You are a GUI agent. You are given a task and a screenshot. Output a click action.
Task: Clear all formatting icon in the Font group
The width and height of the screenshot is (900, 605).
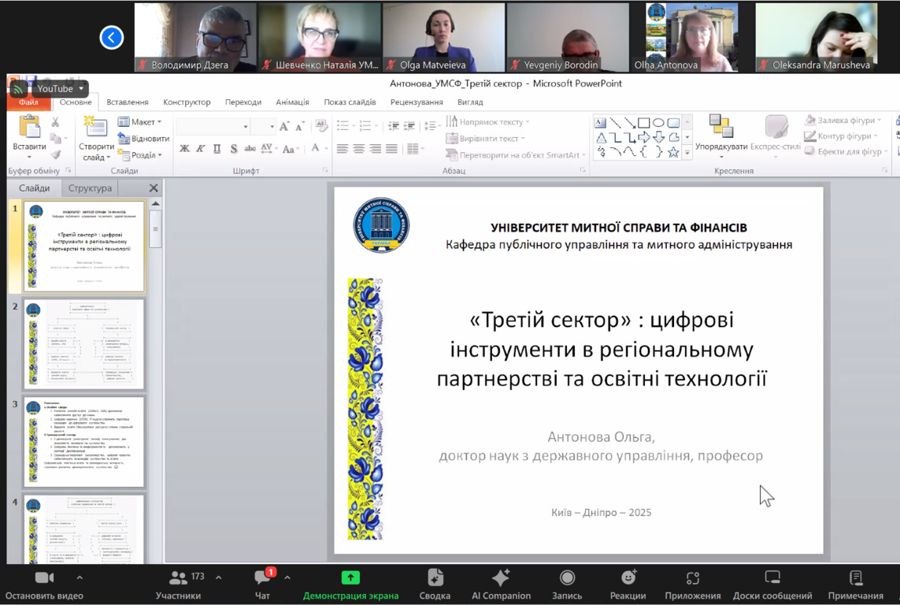pos(321,126)
